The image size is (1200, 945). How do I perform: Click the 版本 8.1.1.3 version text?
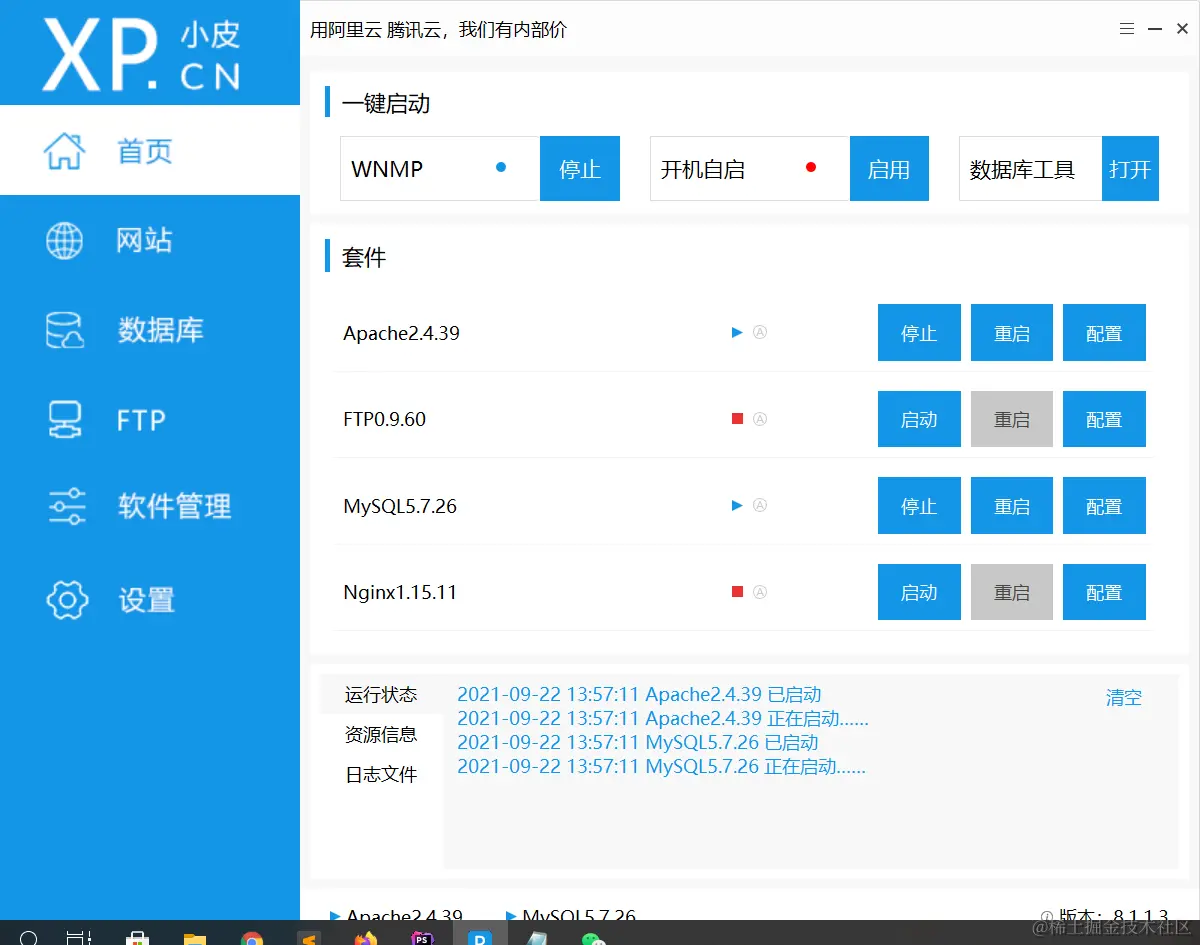pyautogui.click(x=1112, y=915)
